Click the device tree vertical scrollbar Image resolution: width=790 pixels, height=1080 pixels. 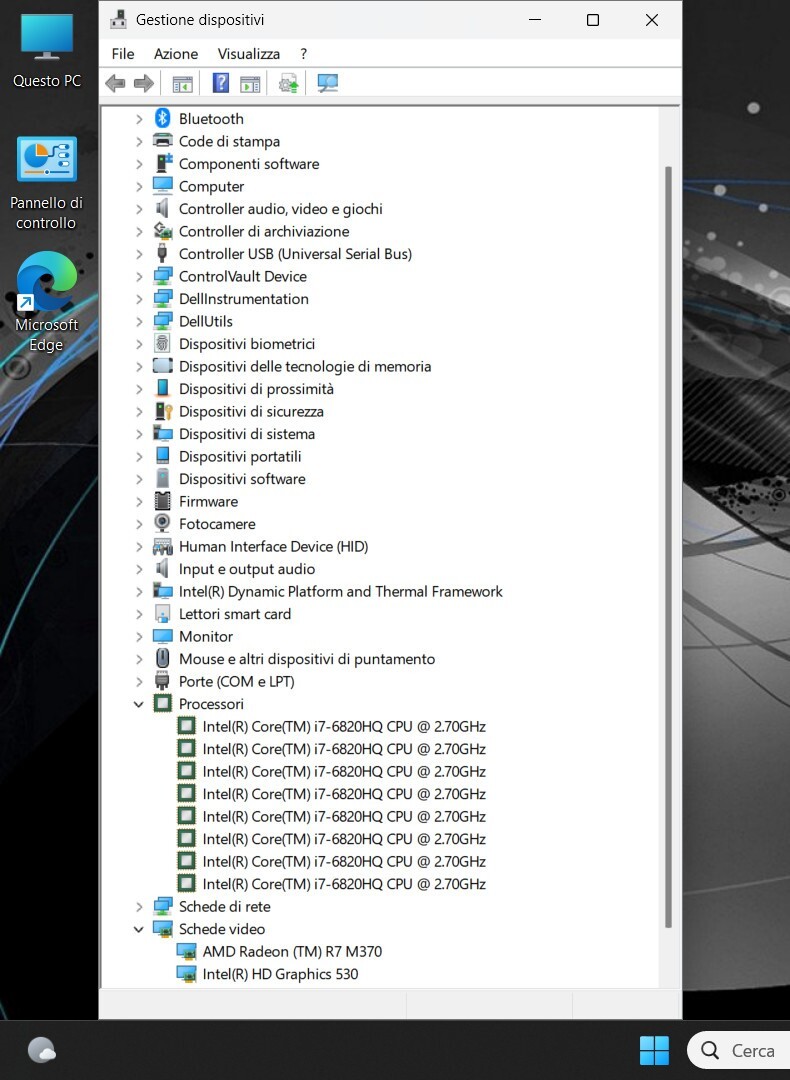pos(667,547)
